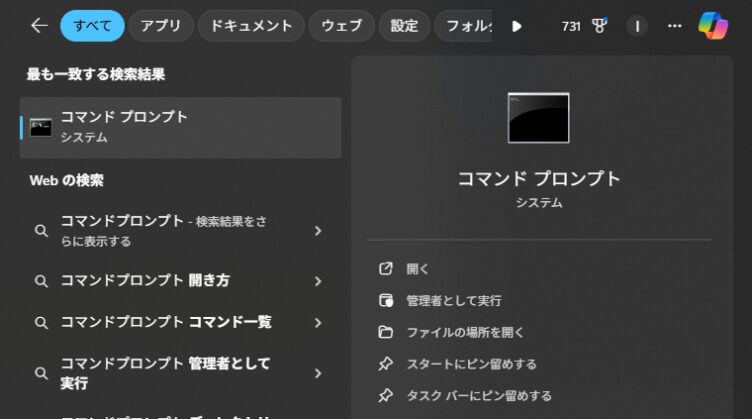
Task: Click the search icon beside コマンドプロンプト 開き方
Action: (41, 281)
